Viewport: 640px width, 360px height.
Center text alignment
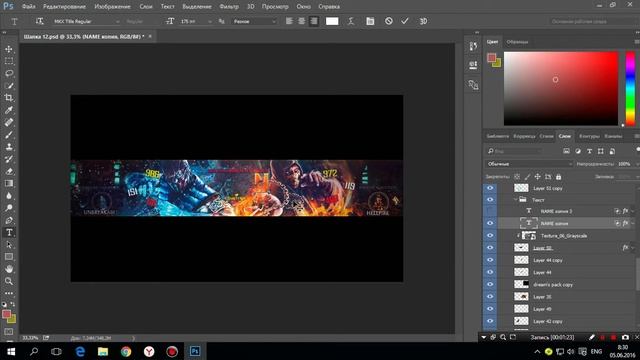[x=301, y=21]
